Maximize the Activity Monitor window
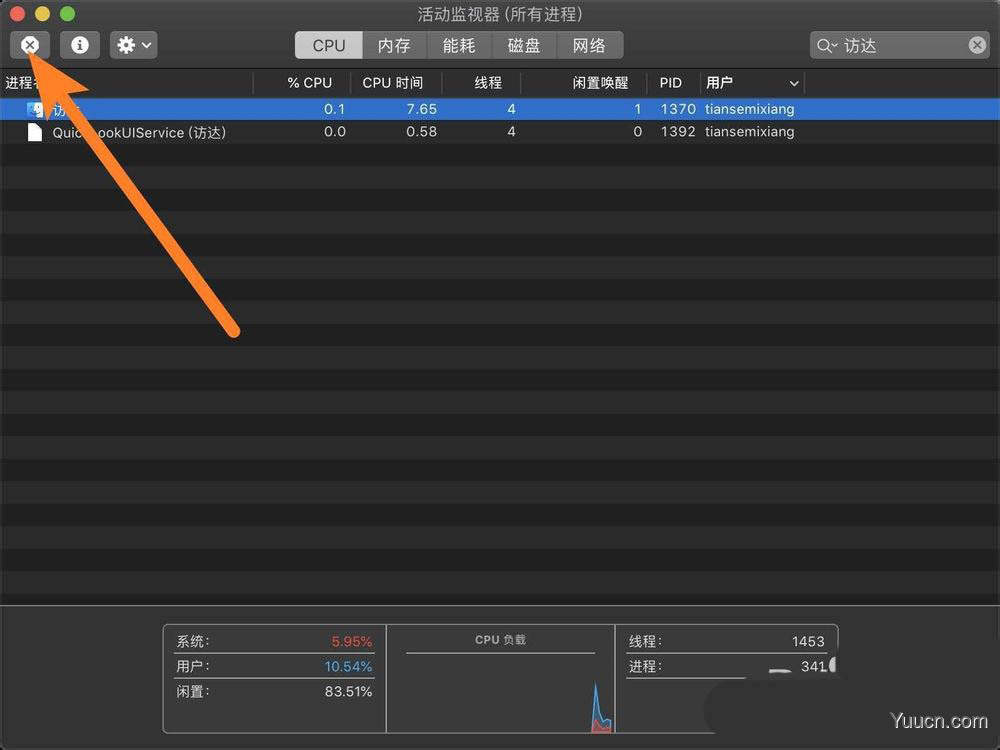The image size is (1000, 750). click(68, 13)
